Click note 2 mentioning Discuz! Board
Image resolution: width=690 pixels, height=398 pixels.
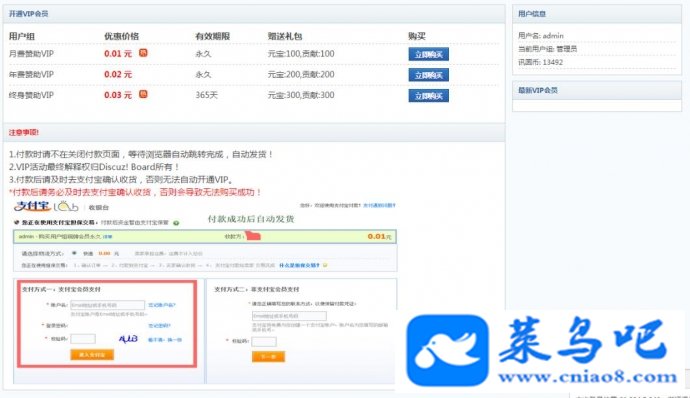[94, 167]
